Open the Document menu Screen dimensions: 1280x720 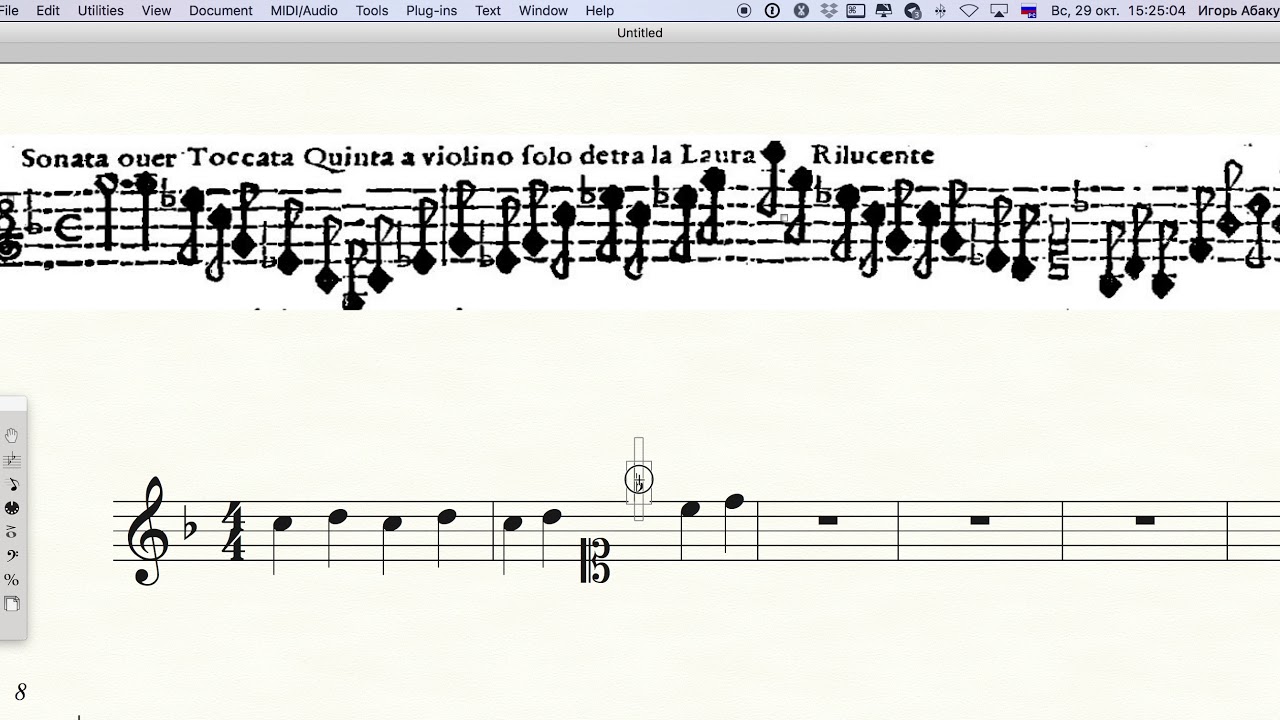pos(221,11)
